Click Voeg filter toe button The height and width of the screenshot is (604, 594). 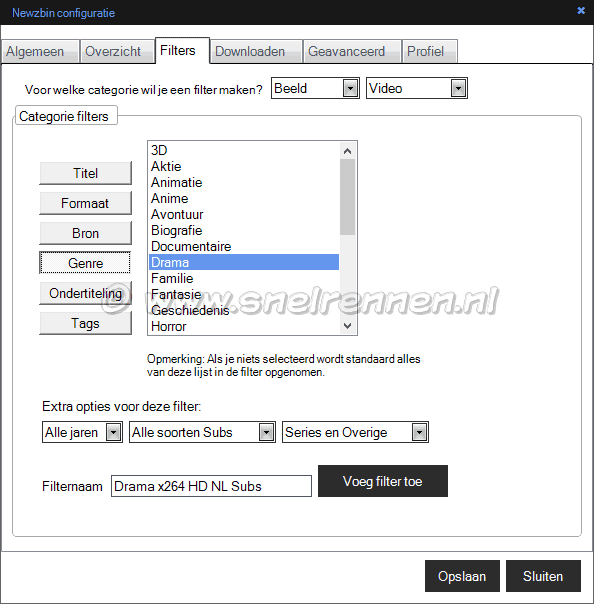pos(383,481)
